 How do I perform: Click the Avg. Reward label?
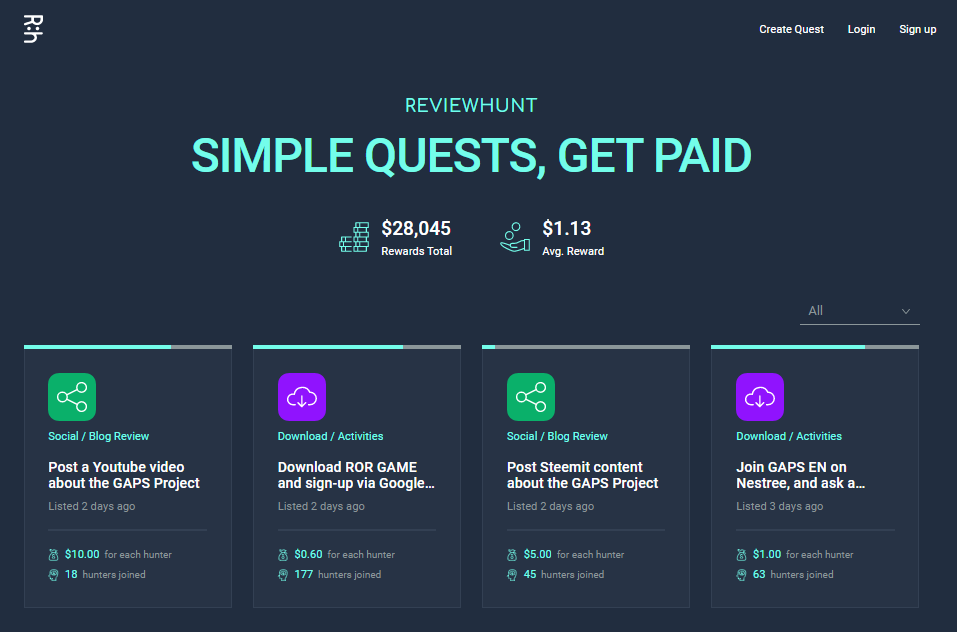573,251
